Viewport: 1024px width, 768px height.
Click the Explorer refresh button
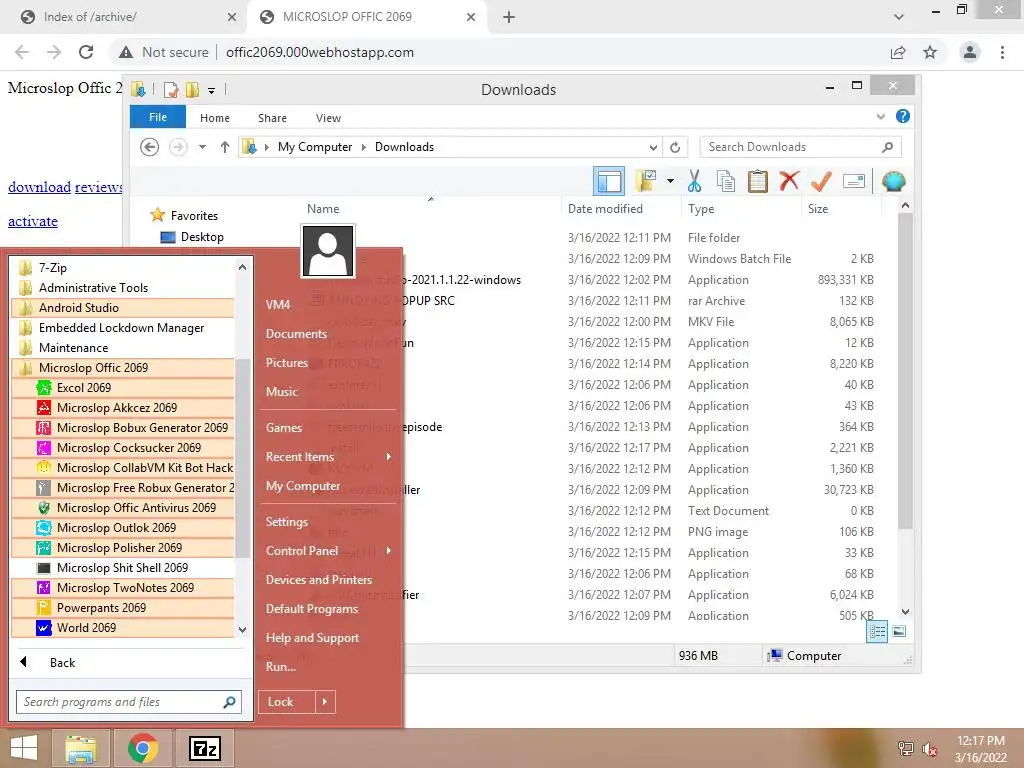(675, 148)
